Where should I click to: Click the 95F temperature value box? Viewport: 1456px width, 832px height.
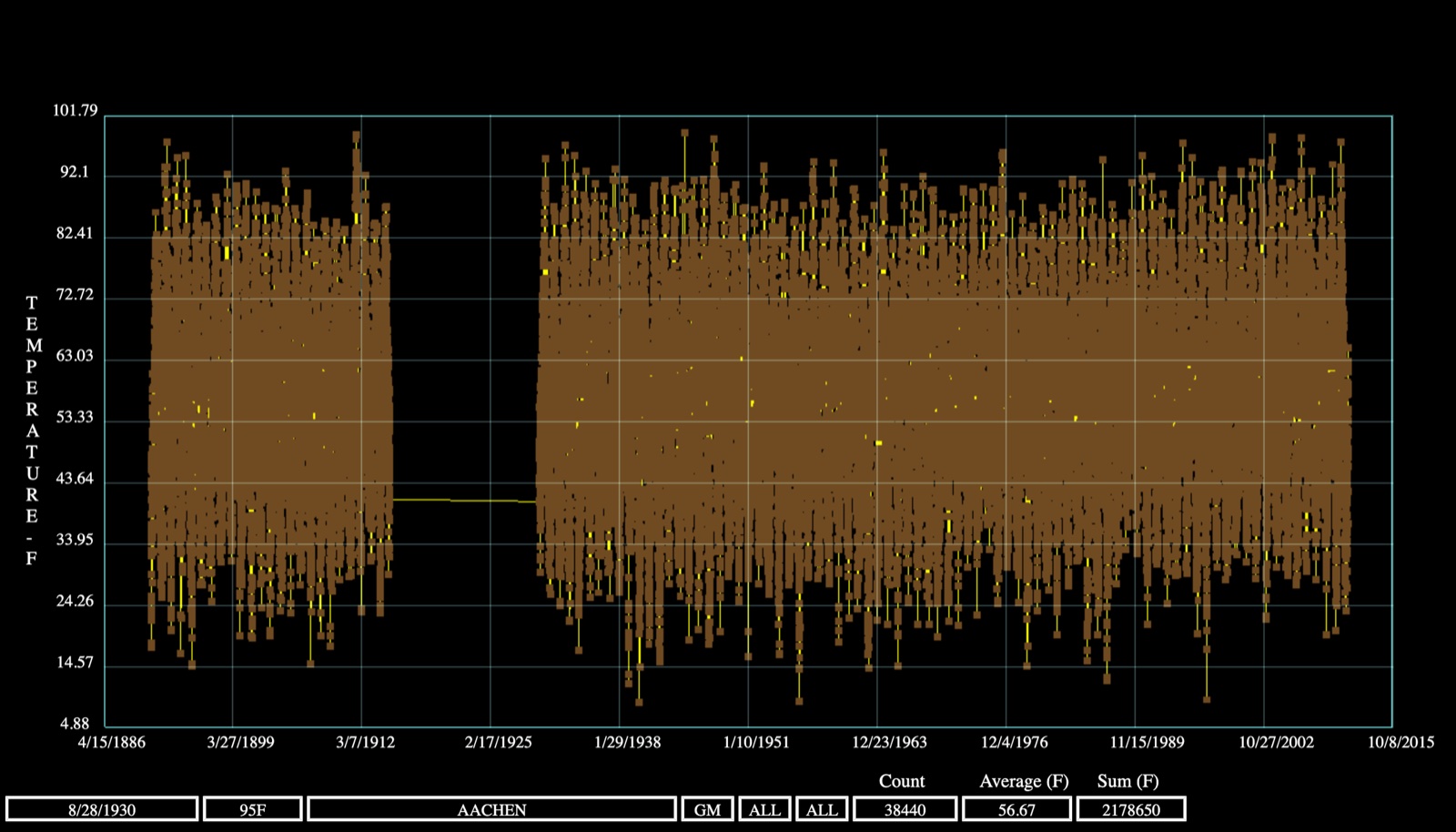253,809
